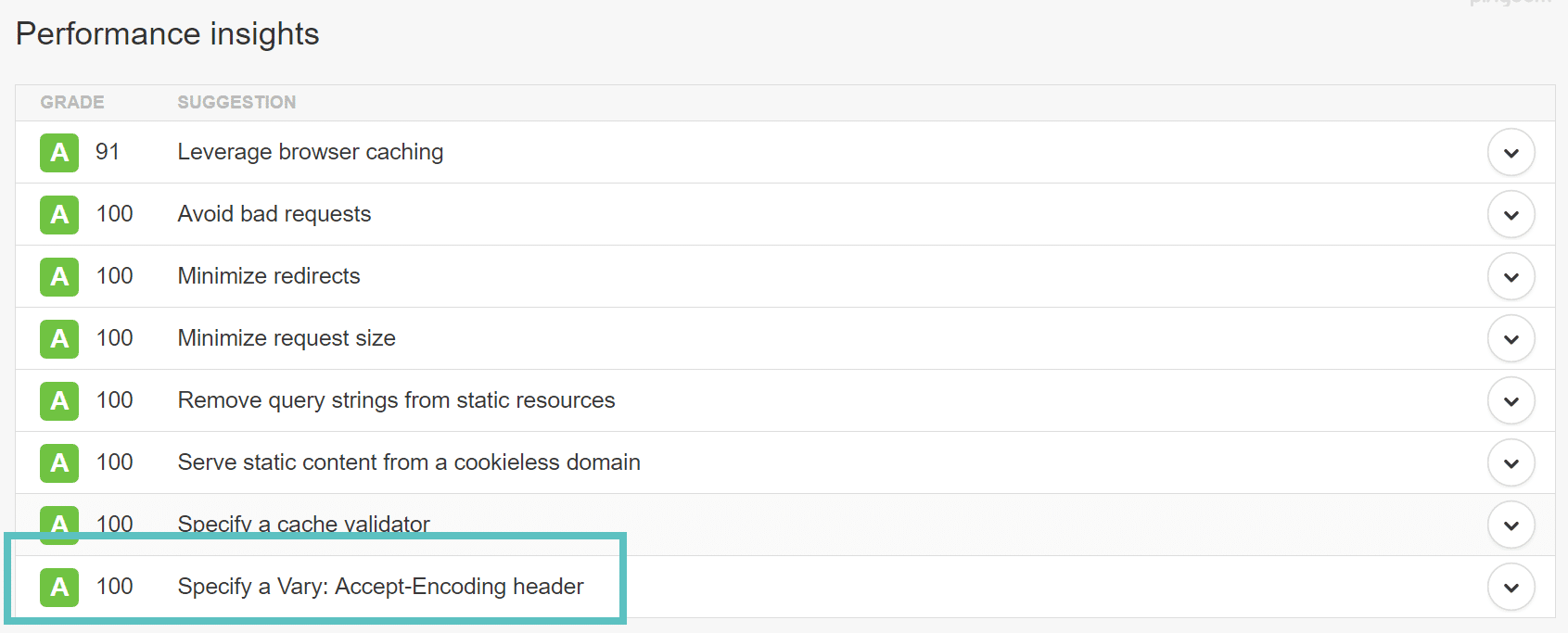Screen dimensions: 1568x633
Task: Expand details for Avoid bad requests
Action: click(1511, 214)
